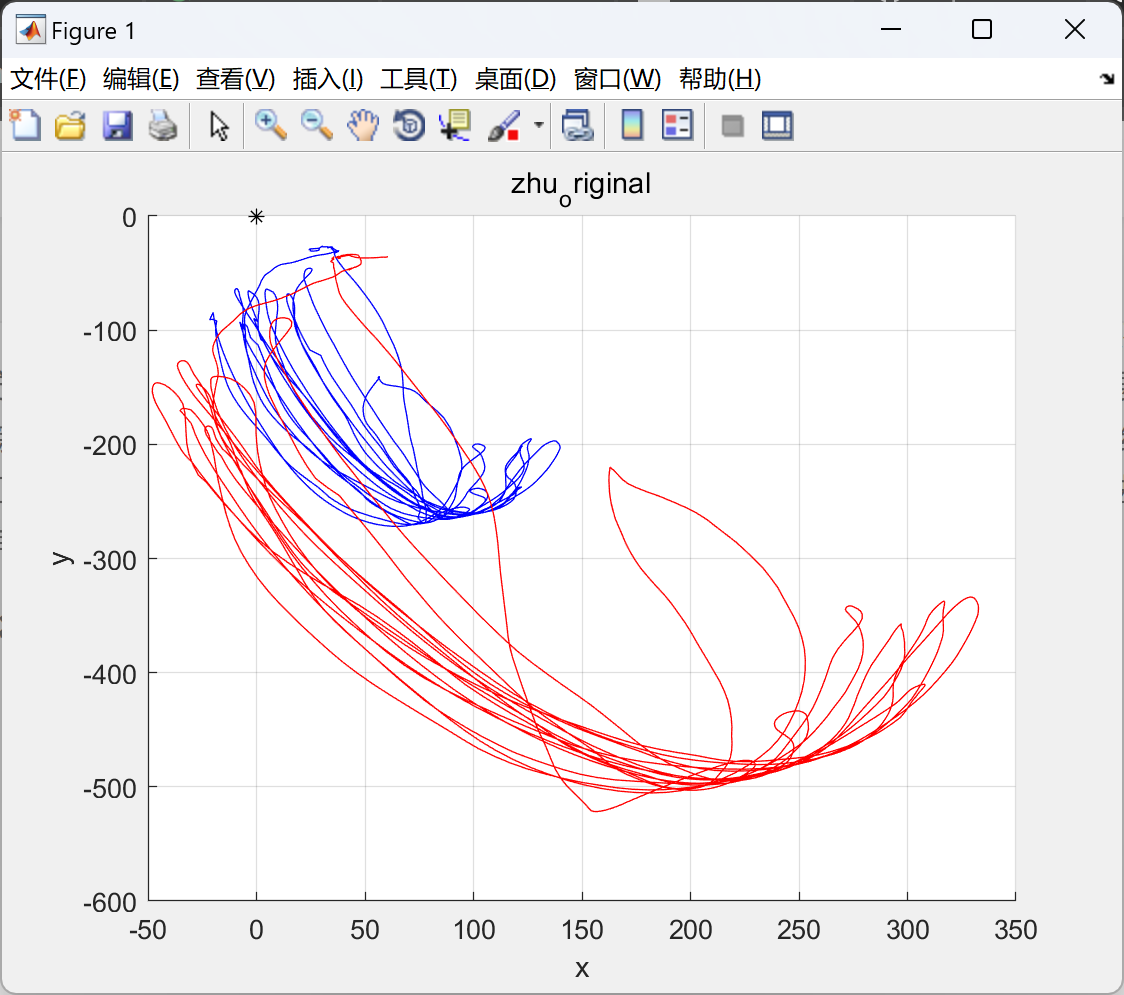
Task: Click the black asterisk marker at origin
Action: point(257,216)
